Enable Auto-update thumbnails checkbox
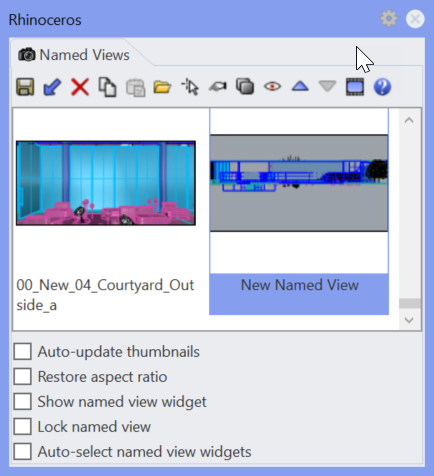This screenshot has width=434, height=476. click(23, 352)
